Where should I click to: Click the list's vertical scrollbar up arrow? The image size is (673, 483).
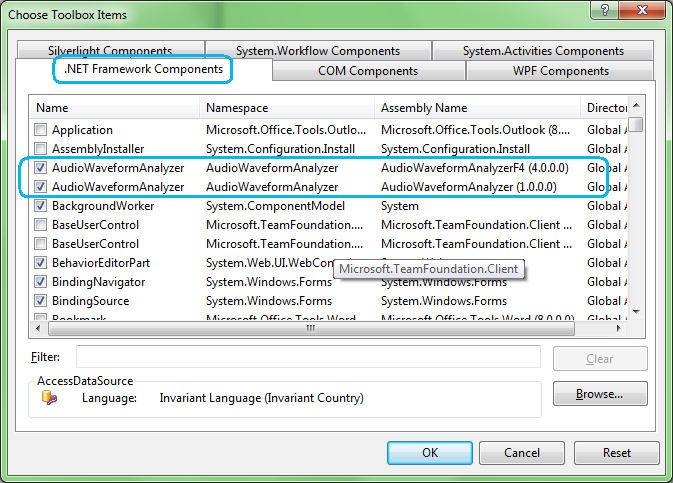click(635, 106)
